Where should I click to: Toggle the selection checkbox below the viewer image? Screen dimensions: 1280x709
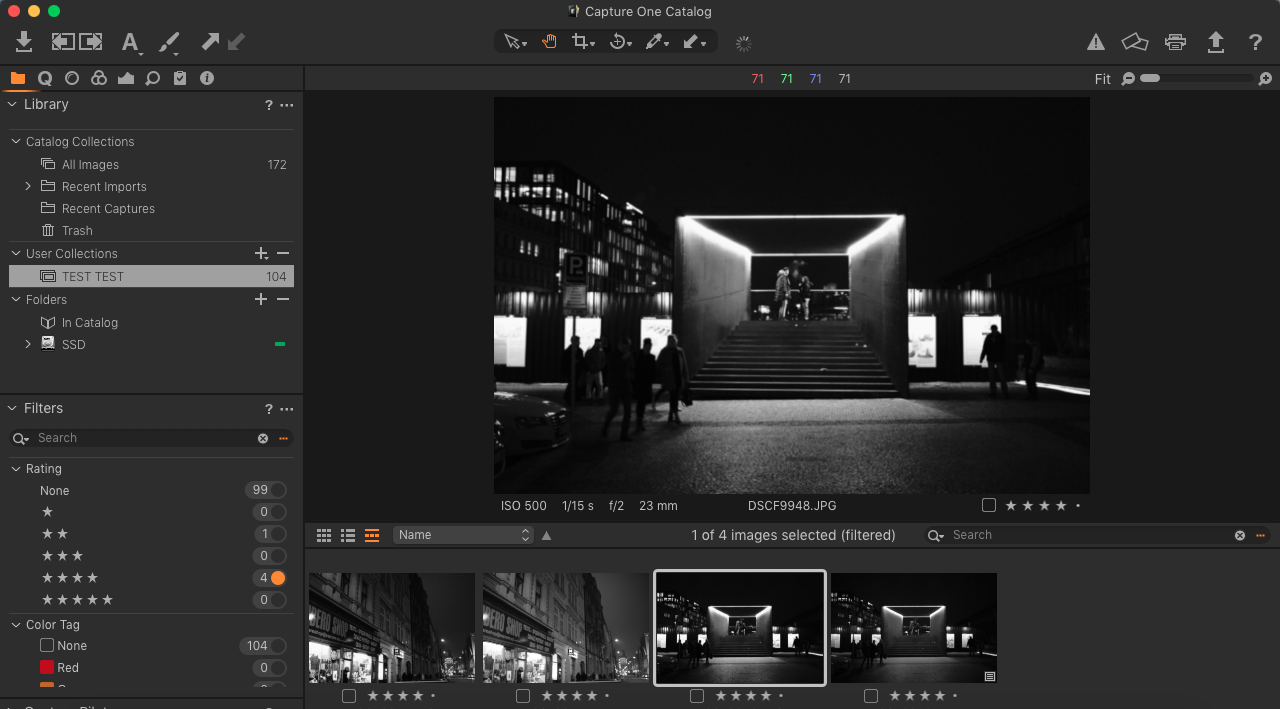[x=988, y=505]
